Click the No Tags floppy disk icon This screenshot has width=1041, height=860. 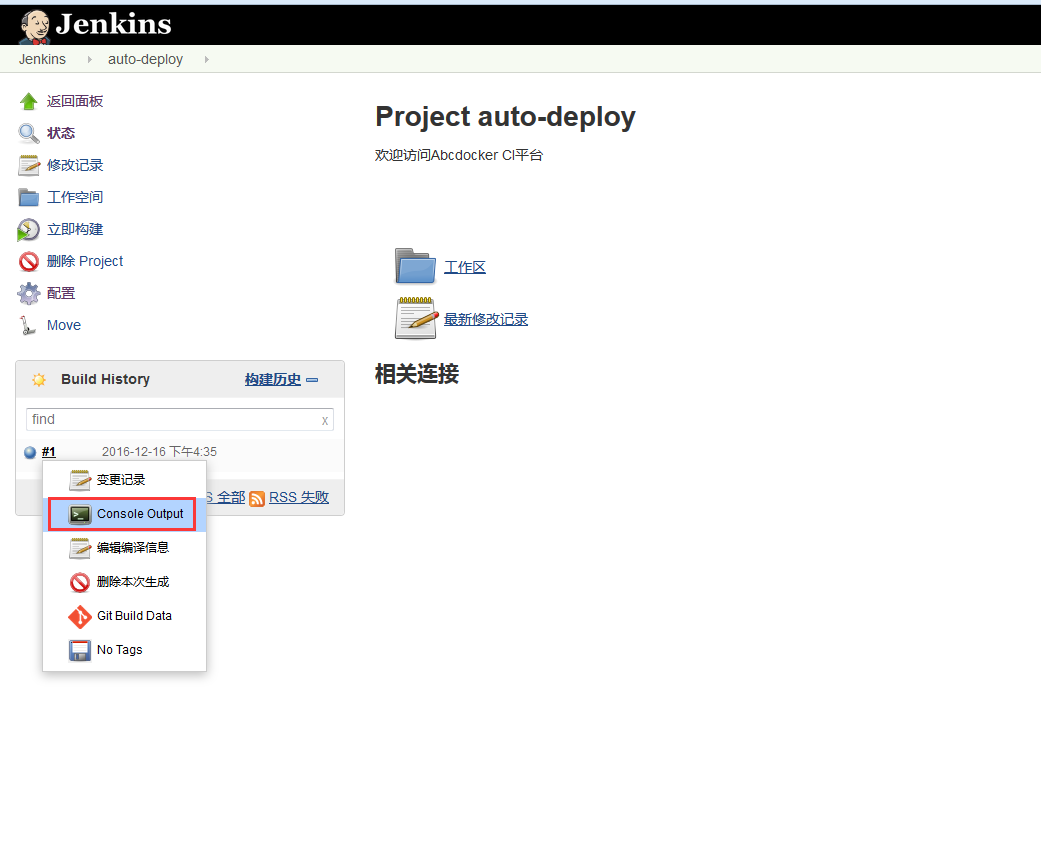[79, 650]
